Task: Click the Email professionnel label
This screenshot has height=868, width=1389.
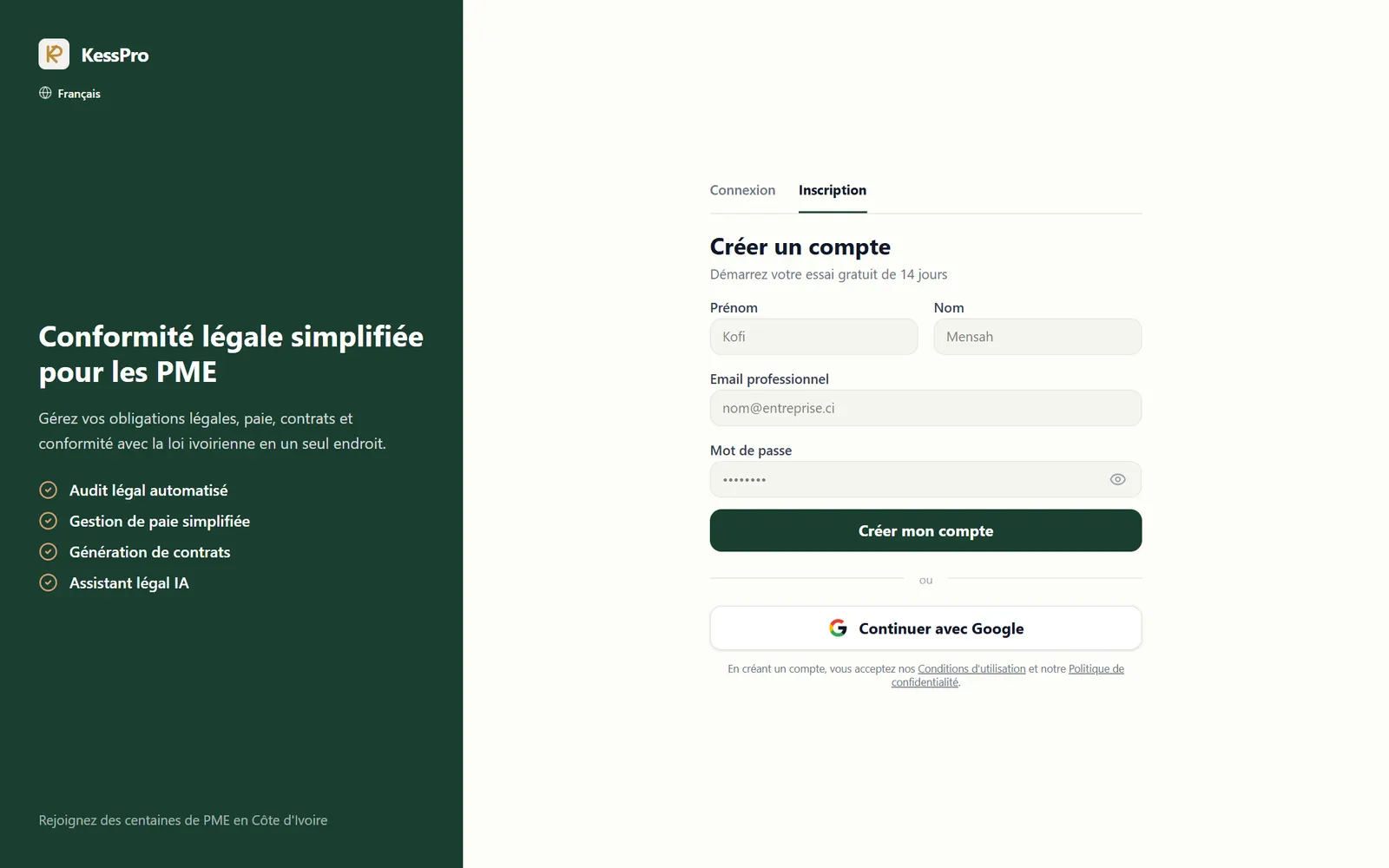Action: tap(769, 379)
